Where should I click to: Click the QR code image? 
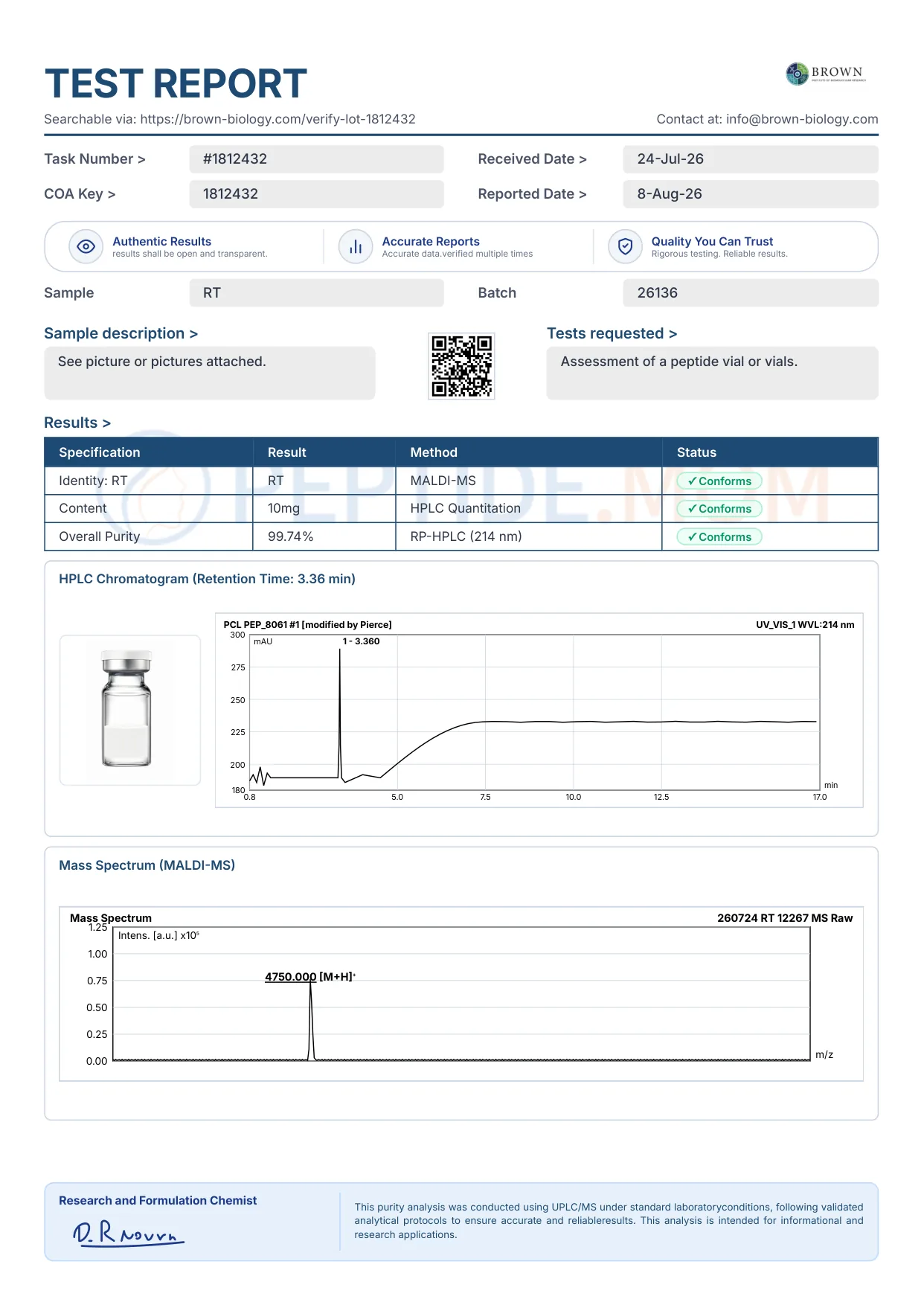click(x=461, y=366)
